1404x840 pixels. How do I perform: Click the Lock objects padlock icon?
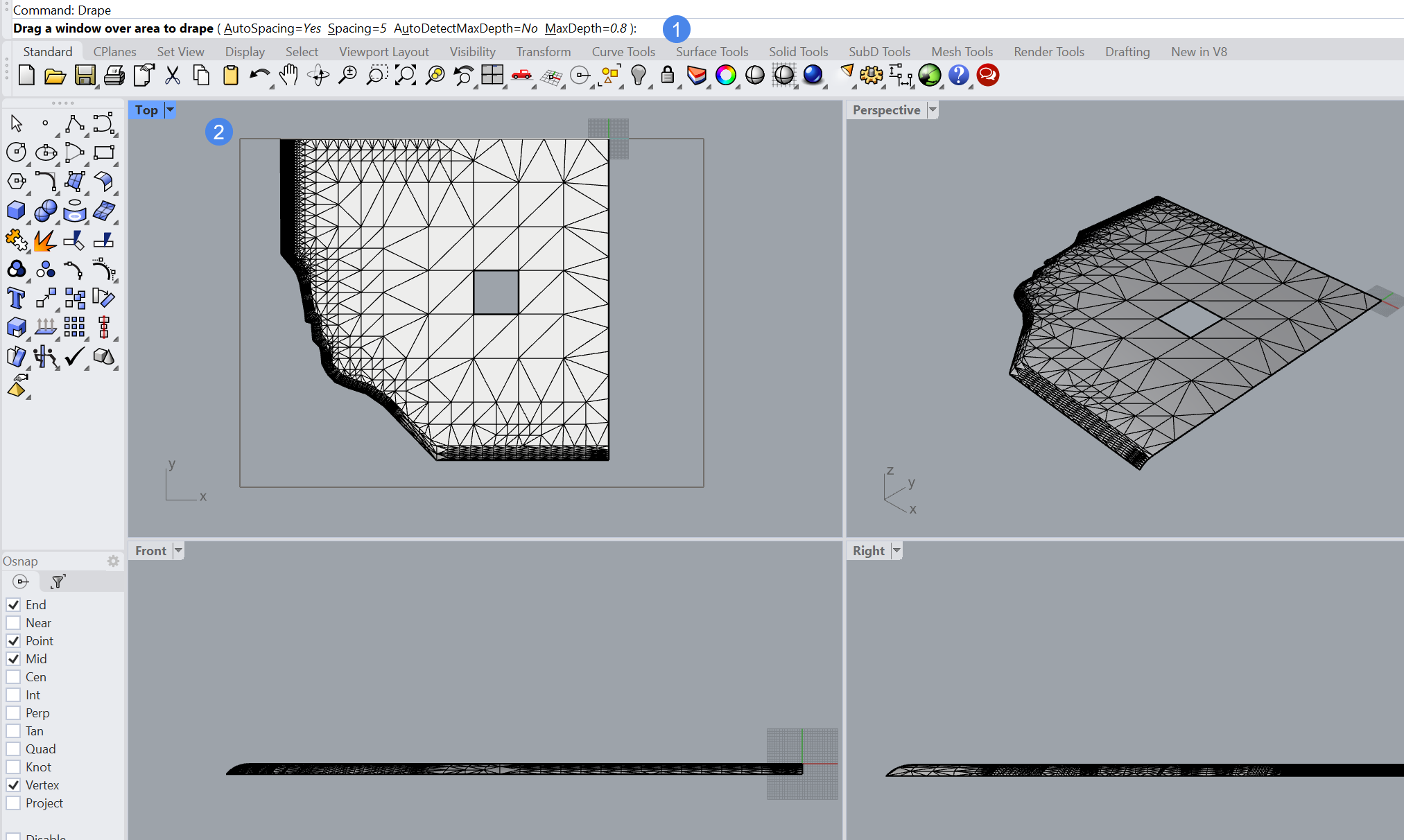click(667, 76)
